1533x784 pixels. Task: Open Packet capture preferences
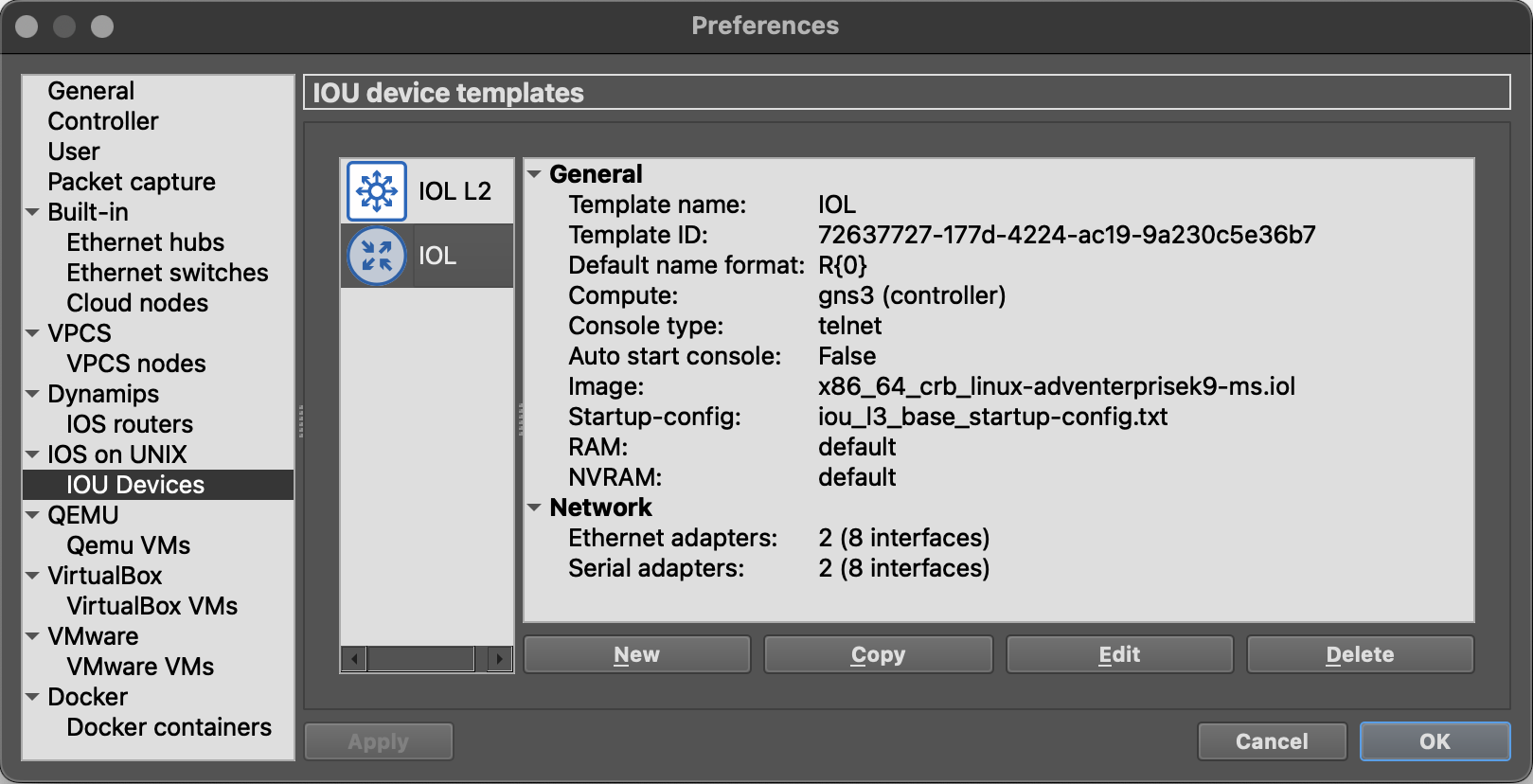tap(132, 182)
